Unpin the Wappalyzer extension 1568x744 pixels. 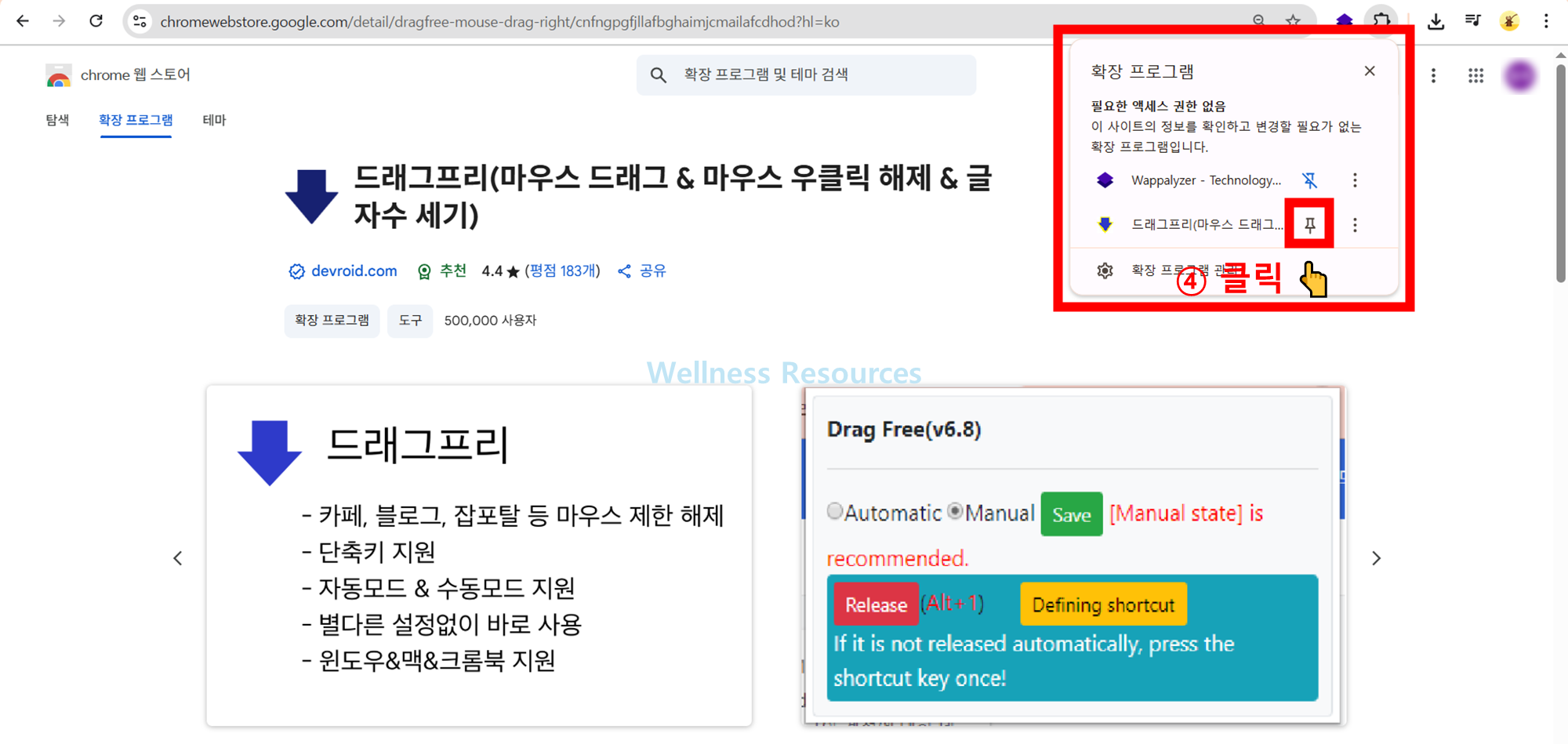coord(1309,180)
